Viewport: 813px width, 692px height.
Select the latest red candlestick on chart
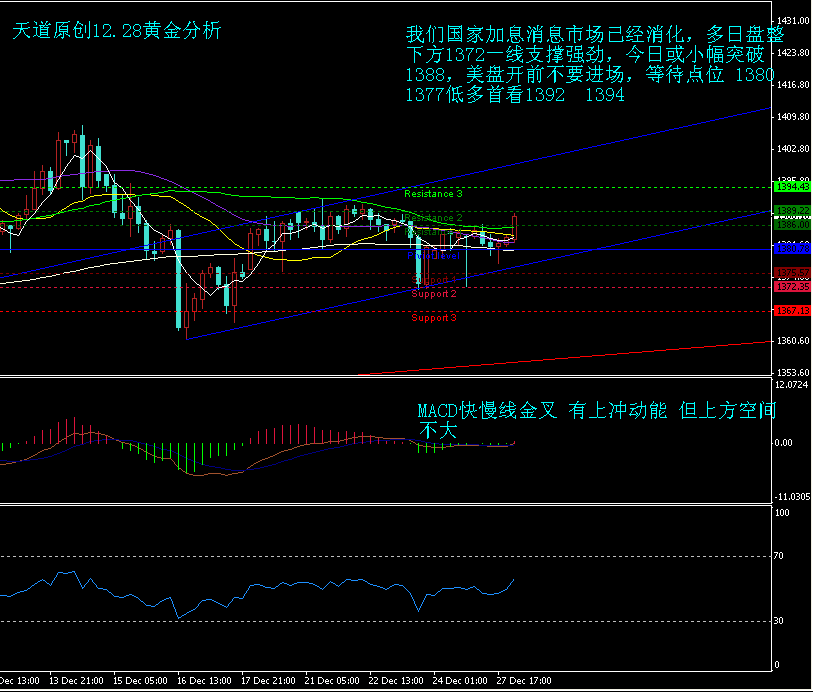coord(514,227)
